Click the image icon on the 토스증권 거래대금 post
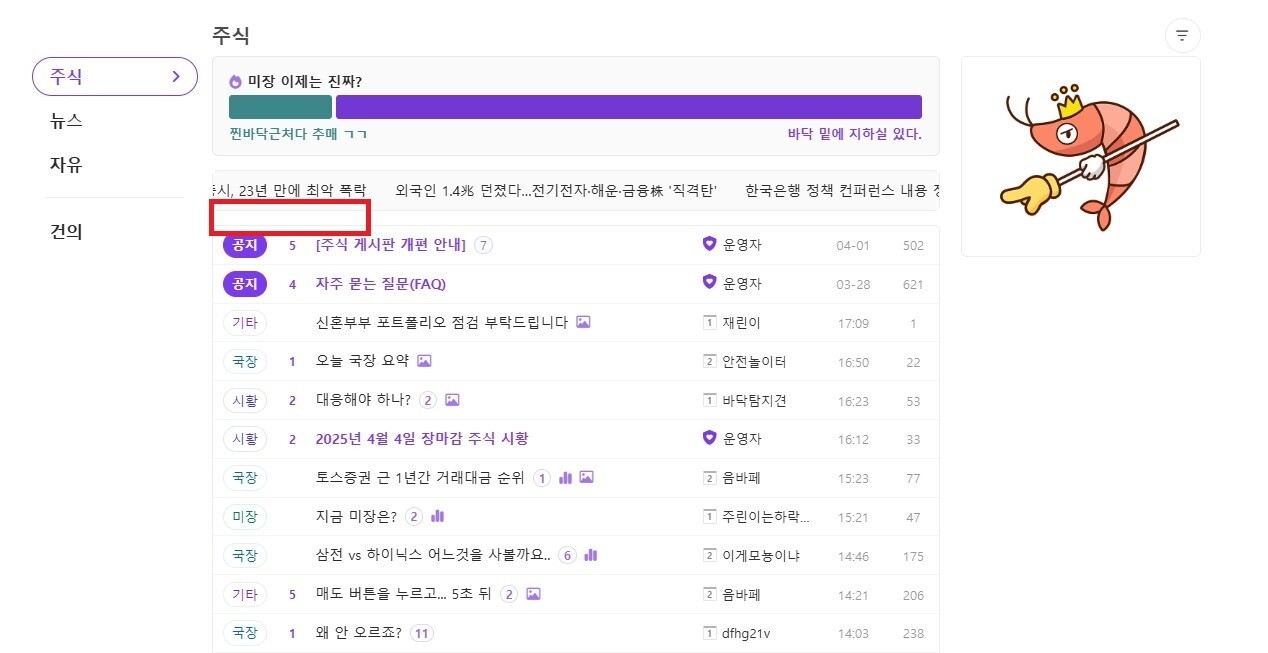This screenshot has width=1268, height=653. (586, 477)
